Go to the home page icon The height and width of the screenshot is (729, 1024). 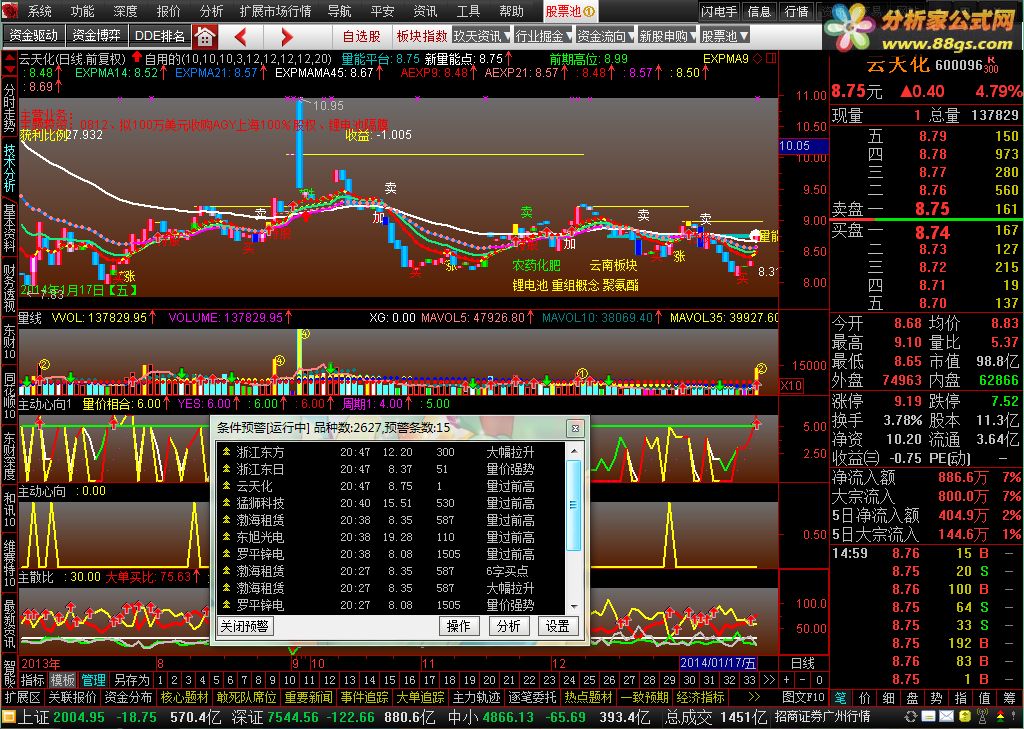click(205, 37)
